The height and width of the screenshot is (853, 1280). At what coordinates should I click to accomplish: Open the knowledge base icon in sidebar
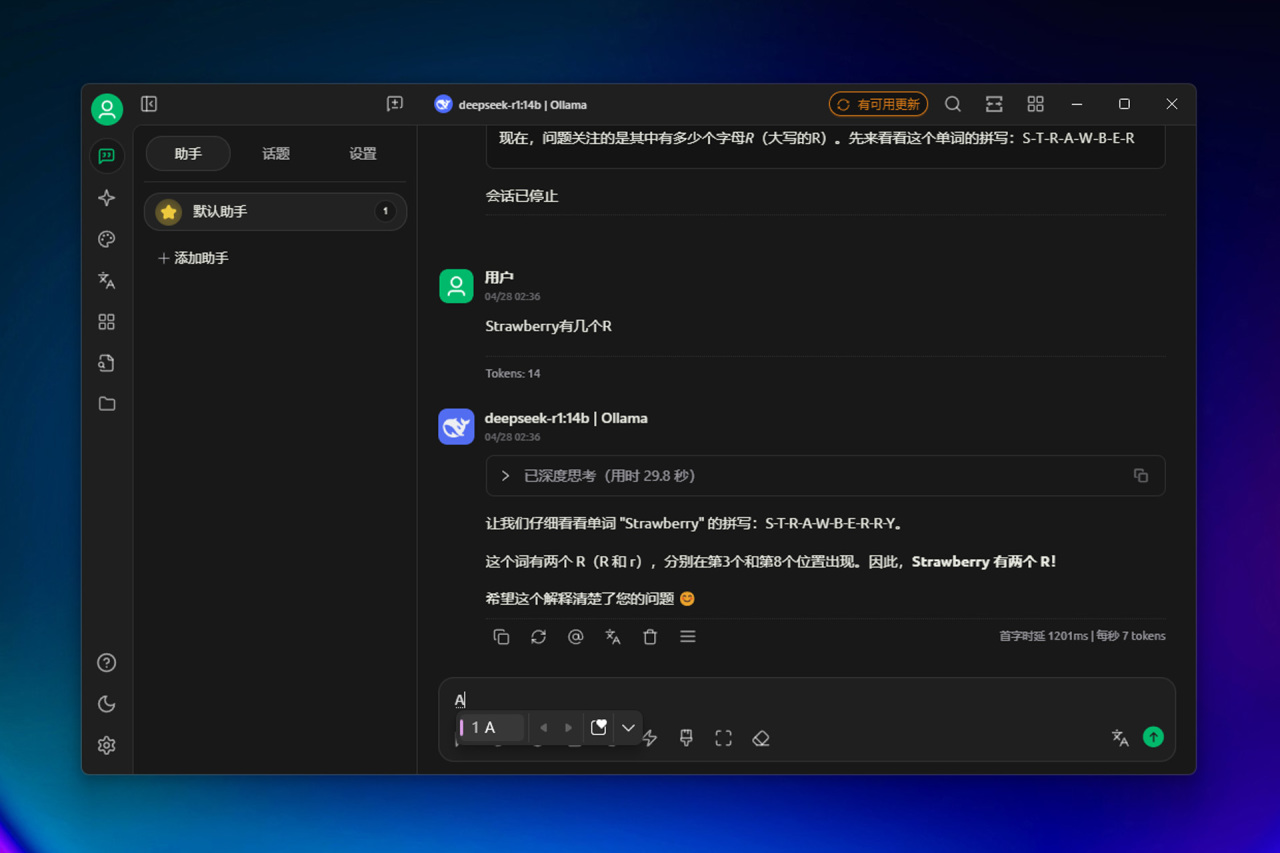107,363
